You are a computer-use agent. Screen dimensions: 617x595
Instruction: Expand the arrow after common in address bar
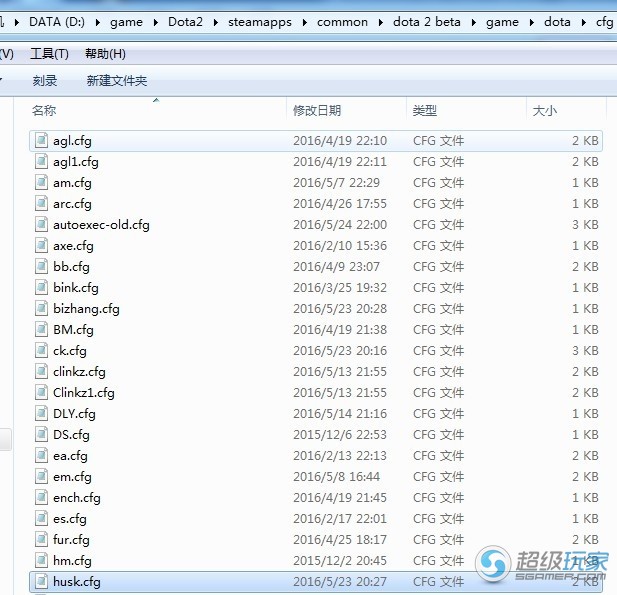pyautogui.click(x=381, y=22)
